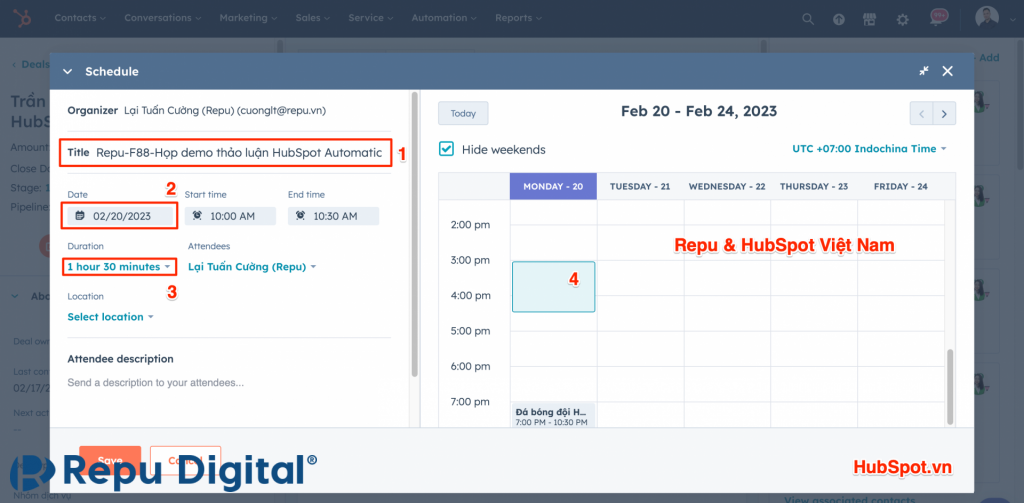The width and height of the screenshot is (1024, 503).
Task: Click the form panel vertical scrollbar
Action: coord(414,234)
